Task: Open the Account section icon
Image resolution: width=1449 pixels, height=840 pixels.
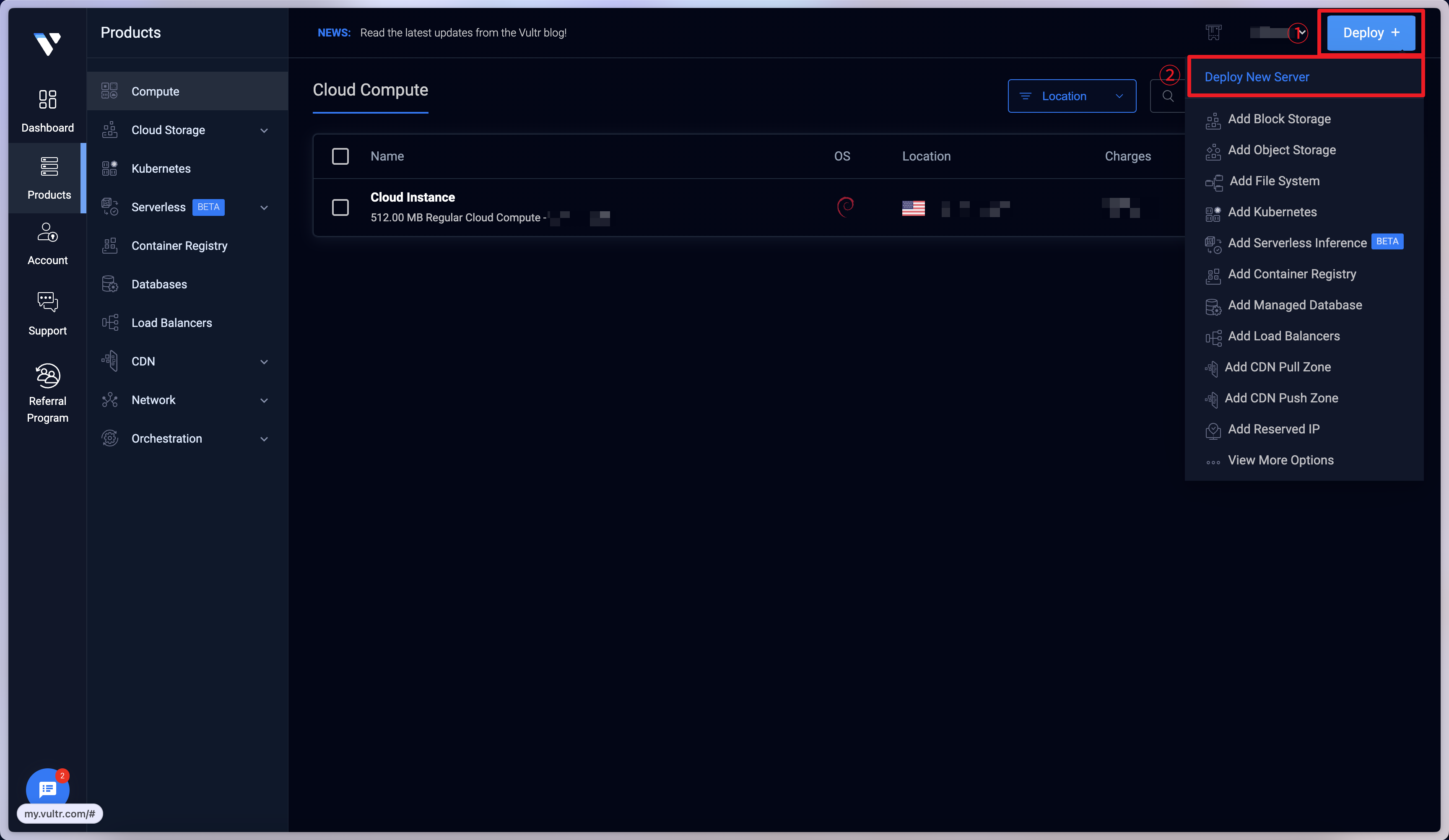Action: (x=47, y=233)
